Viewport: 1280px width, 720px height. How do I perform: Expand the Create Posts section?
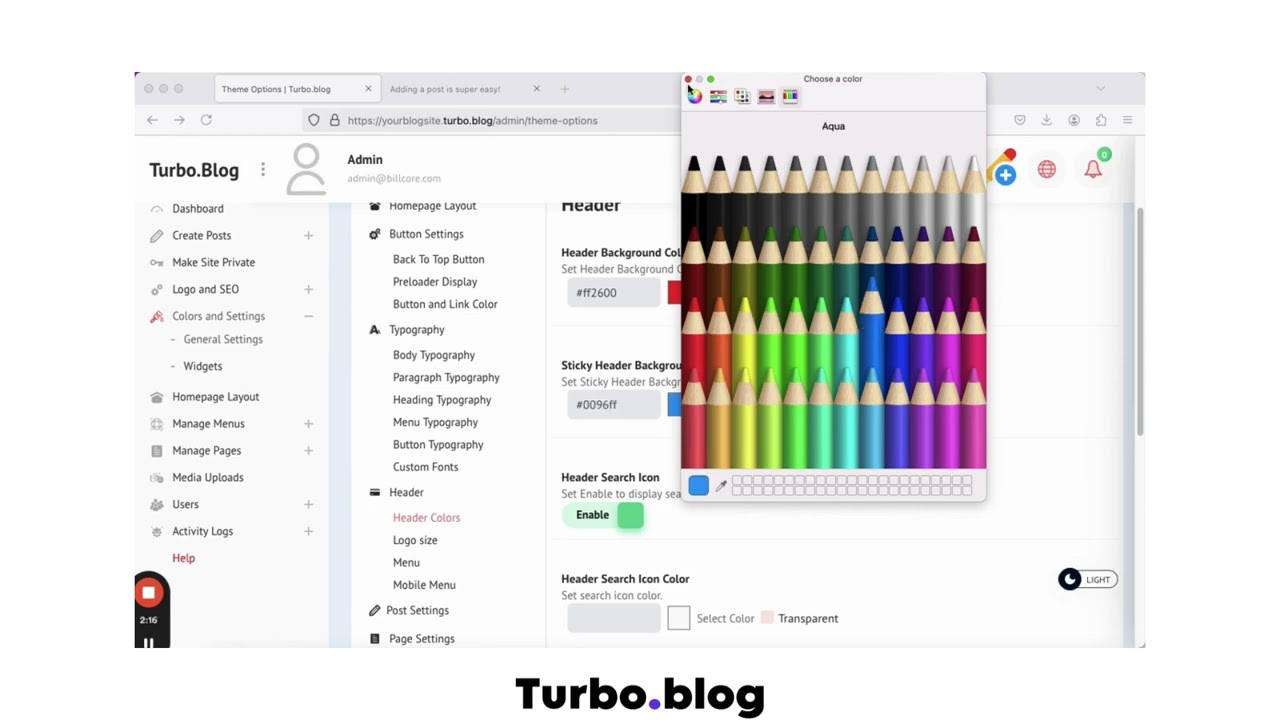[x=308, y=236]
